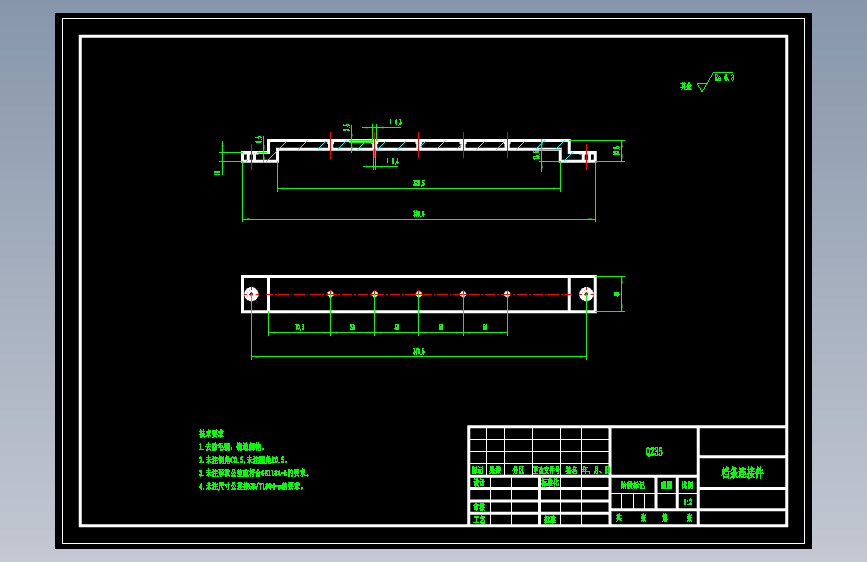The image size is (867, 562).
Task: Click the left large mounting hole
Action: point(252,294)
